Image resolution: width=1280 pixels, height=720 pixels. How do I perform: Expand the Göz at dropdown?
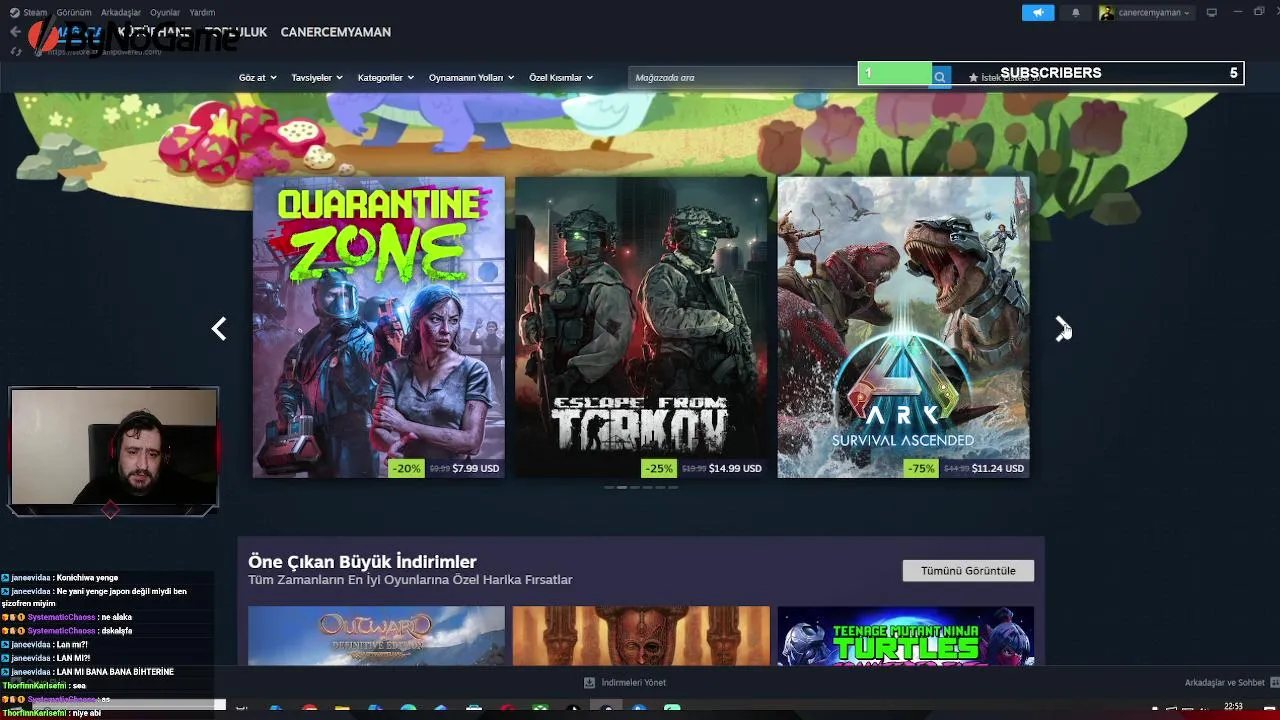[x=257, y=77]
